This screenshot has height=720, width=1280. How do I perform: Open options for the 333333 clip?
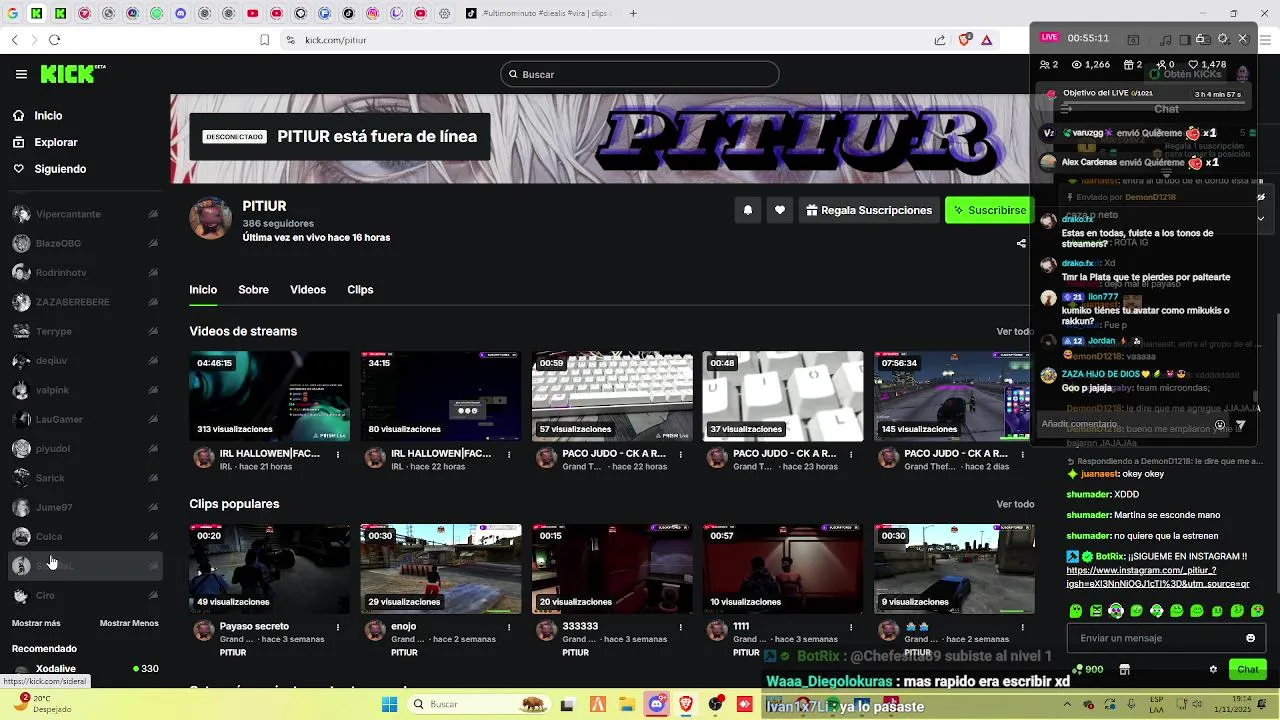coord(680,627)
